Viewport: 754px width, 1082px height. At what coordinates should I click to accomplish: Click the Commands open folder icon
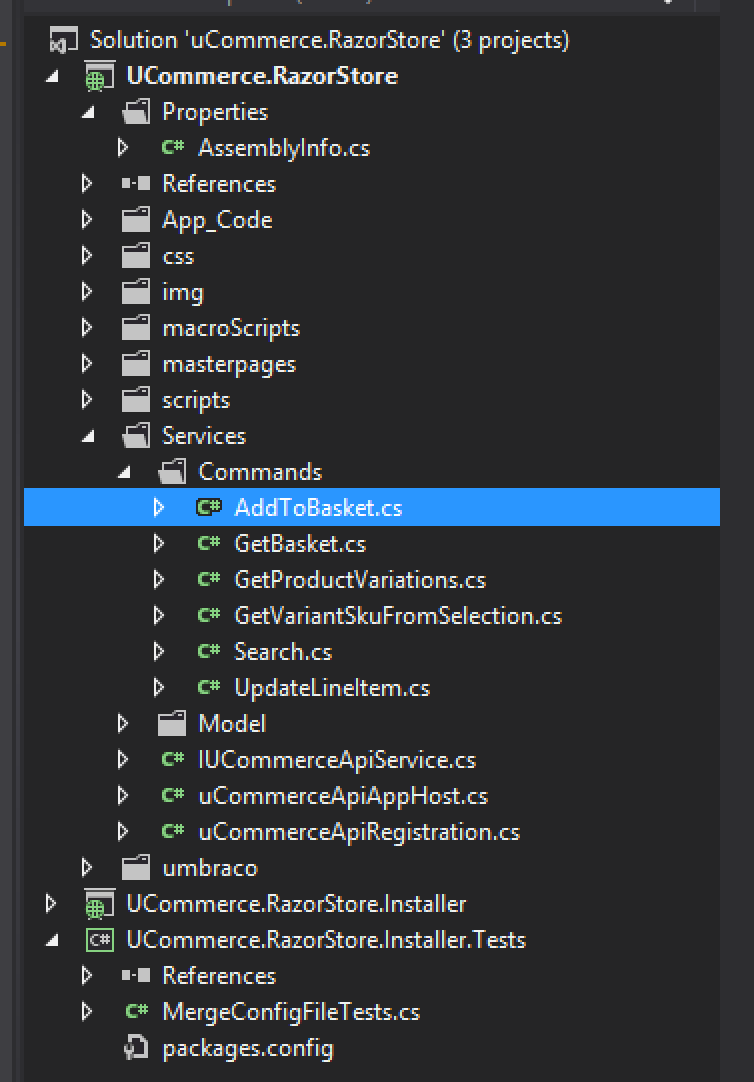(172, 472)
